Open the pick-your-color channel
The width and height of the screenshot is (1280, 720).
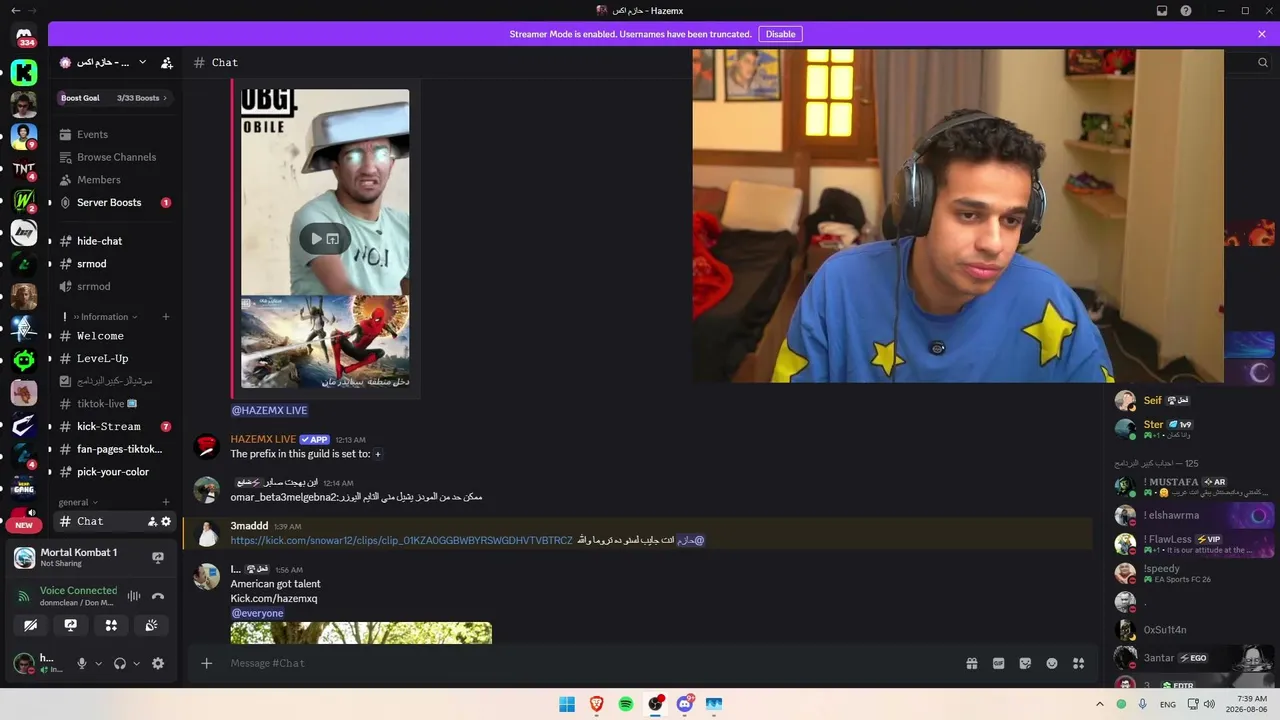tap(114, 472)
